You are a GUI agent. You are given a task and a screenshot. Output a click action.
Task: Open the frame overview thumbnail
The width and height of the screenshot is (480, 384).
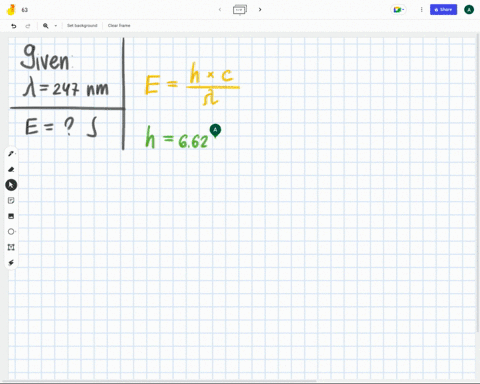coord(240,10)
